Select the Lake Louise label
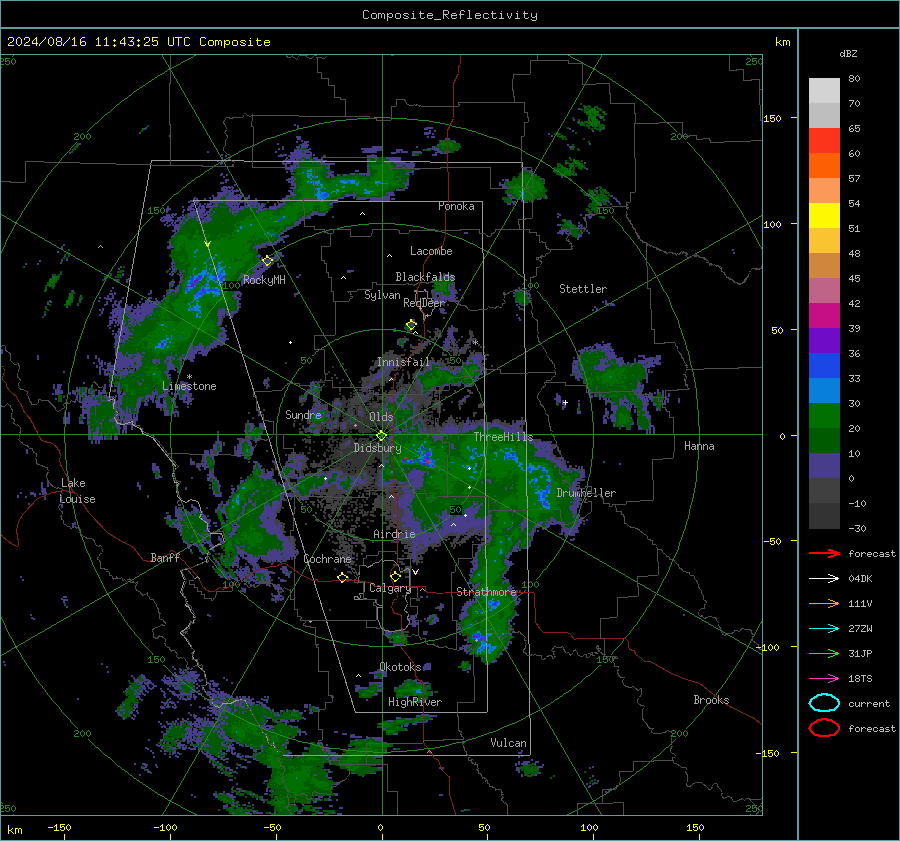 tap(77, 491)
